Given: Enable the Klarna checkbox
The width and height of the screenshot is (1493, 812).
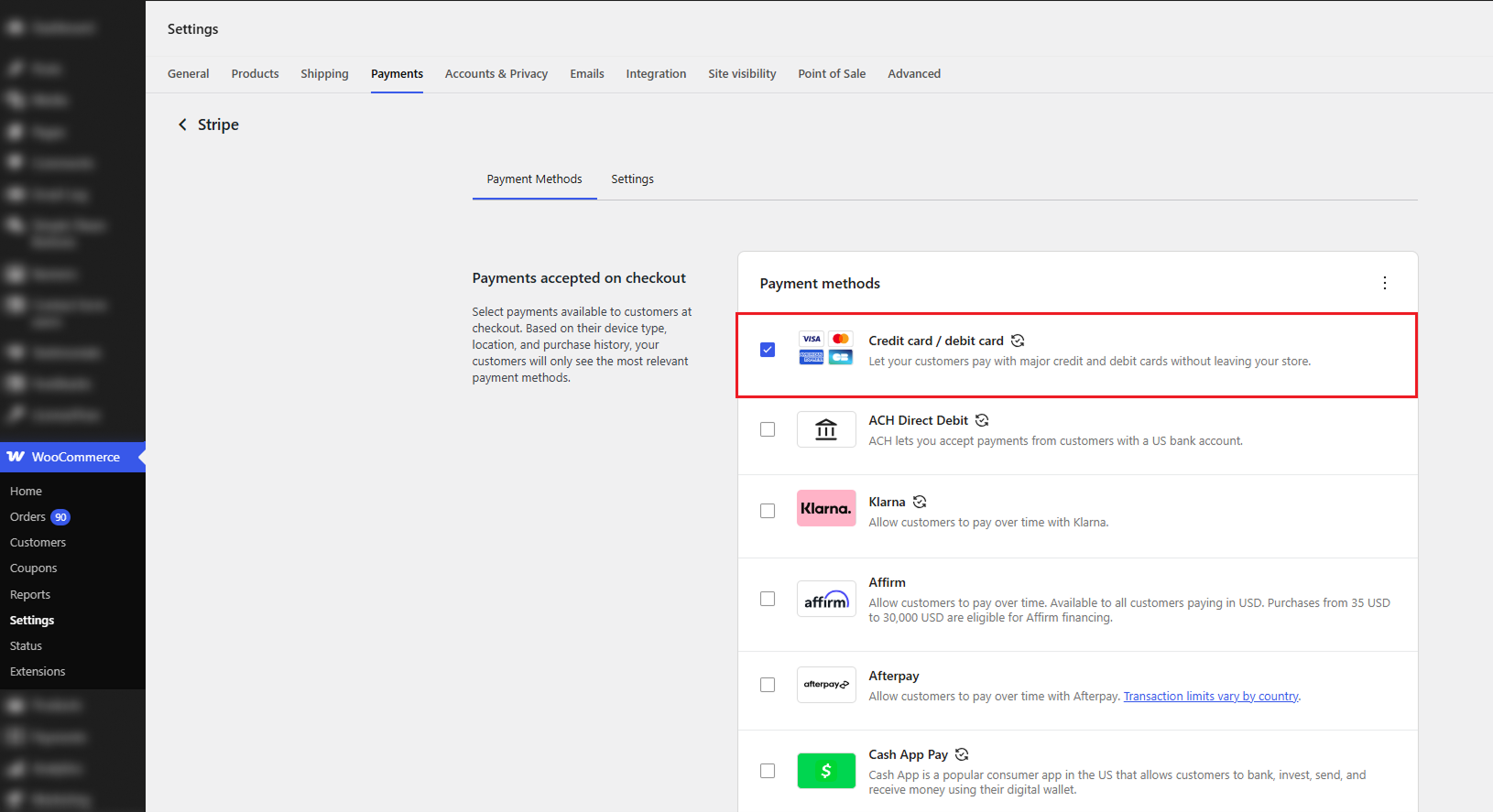Looking at the screenshot, I should (768, 511).
